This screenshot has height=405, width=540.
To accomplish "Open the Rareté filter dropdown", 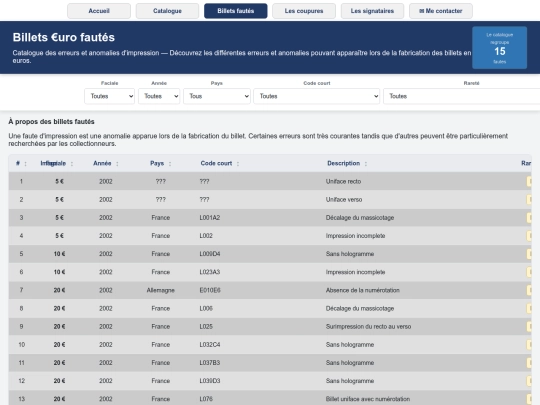I will click(x=462, y=96).
